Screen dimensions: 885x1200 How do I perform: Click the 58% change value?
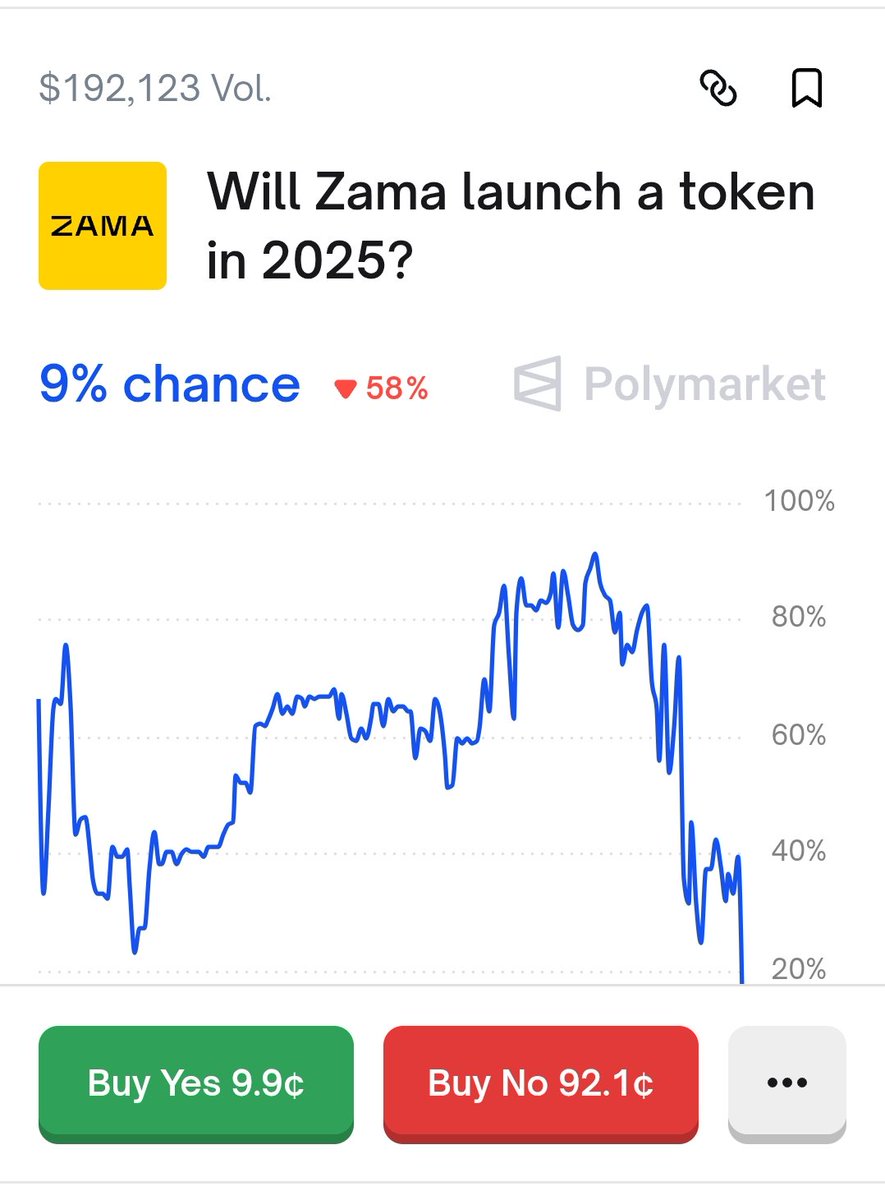coord(397,389)
